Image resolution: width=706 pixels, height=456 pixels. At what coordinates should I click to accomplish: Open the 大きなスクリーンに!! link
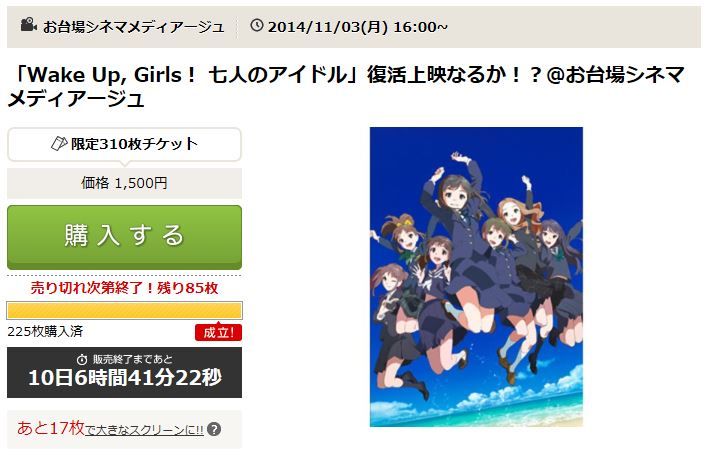click(x=144, y=430)
